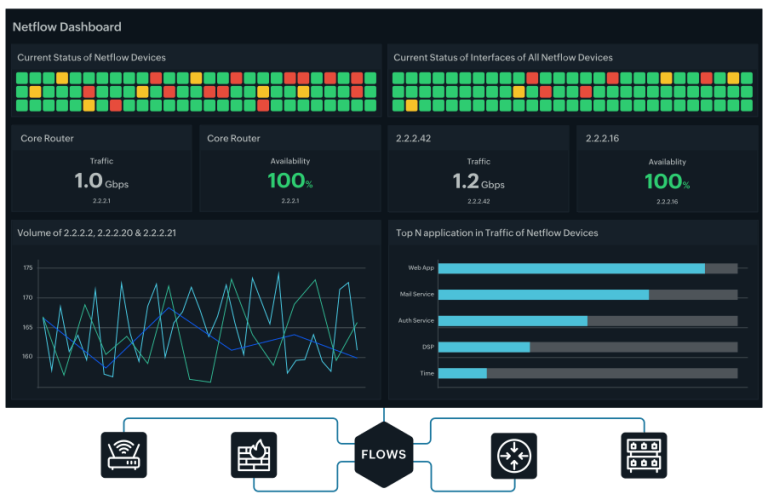Click the 2.2.2.42 Traffic 1.2 Gbps tile
Viewport: 768px width, 500px height.
tap(479, 168)
